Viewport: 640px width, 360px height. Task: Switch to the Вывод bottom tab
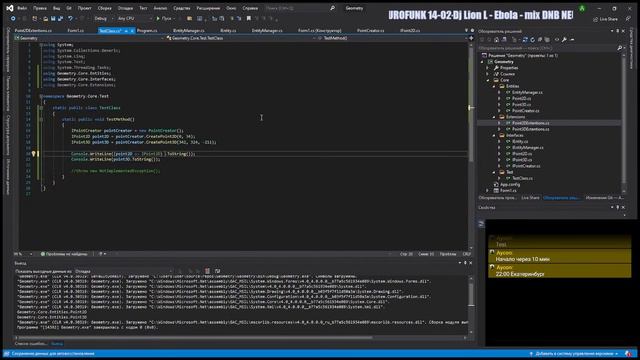[57, 344]
